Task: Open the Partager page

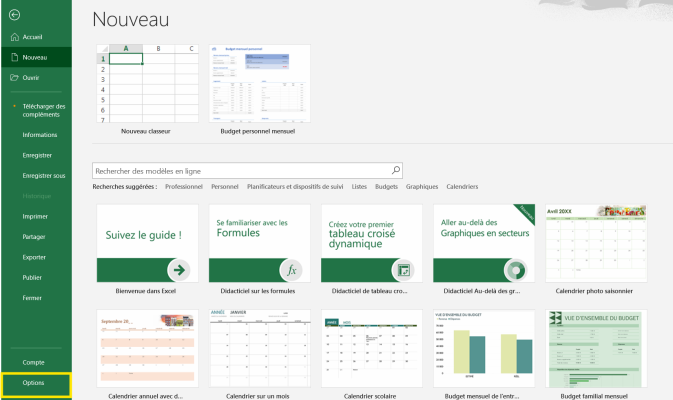Action: pos(36,237)
